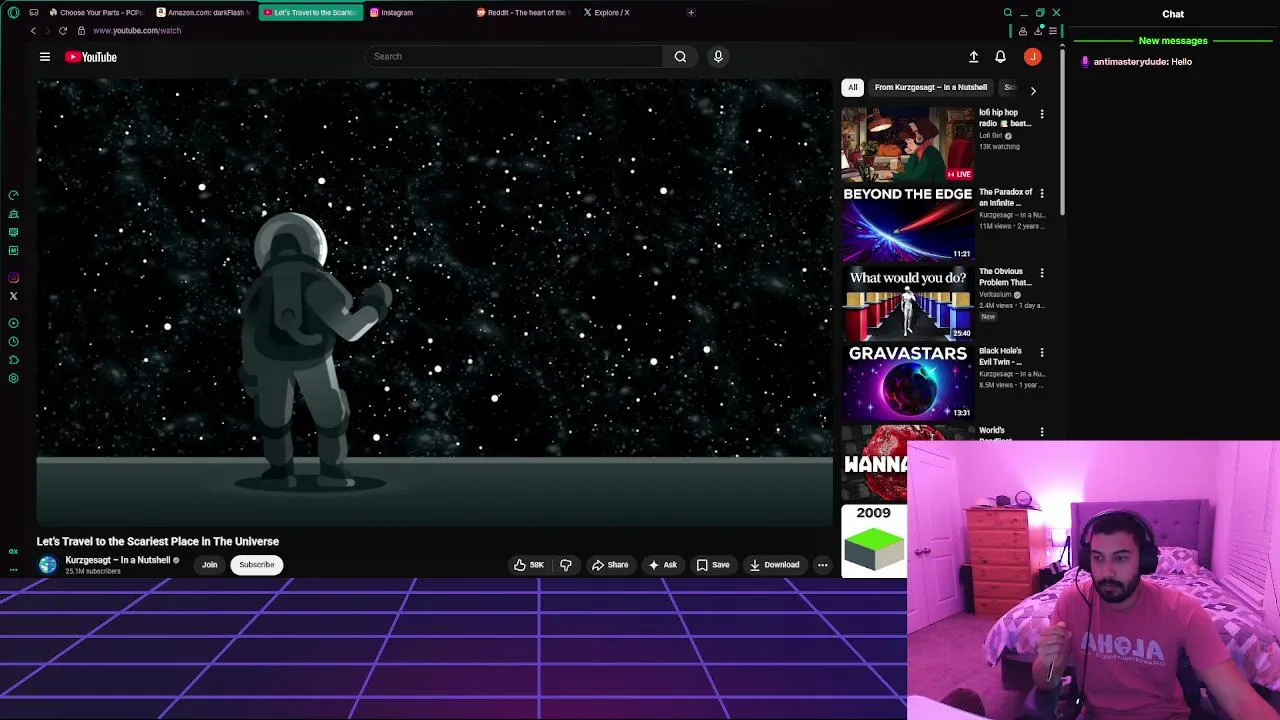Open the YouTube notifications bell
Viewport: 1280px width, 720px height.
coord(1000,57)
